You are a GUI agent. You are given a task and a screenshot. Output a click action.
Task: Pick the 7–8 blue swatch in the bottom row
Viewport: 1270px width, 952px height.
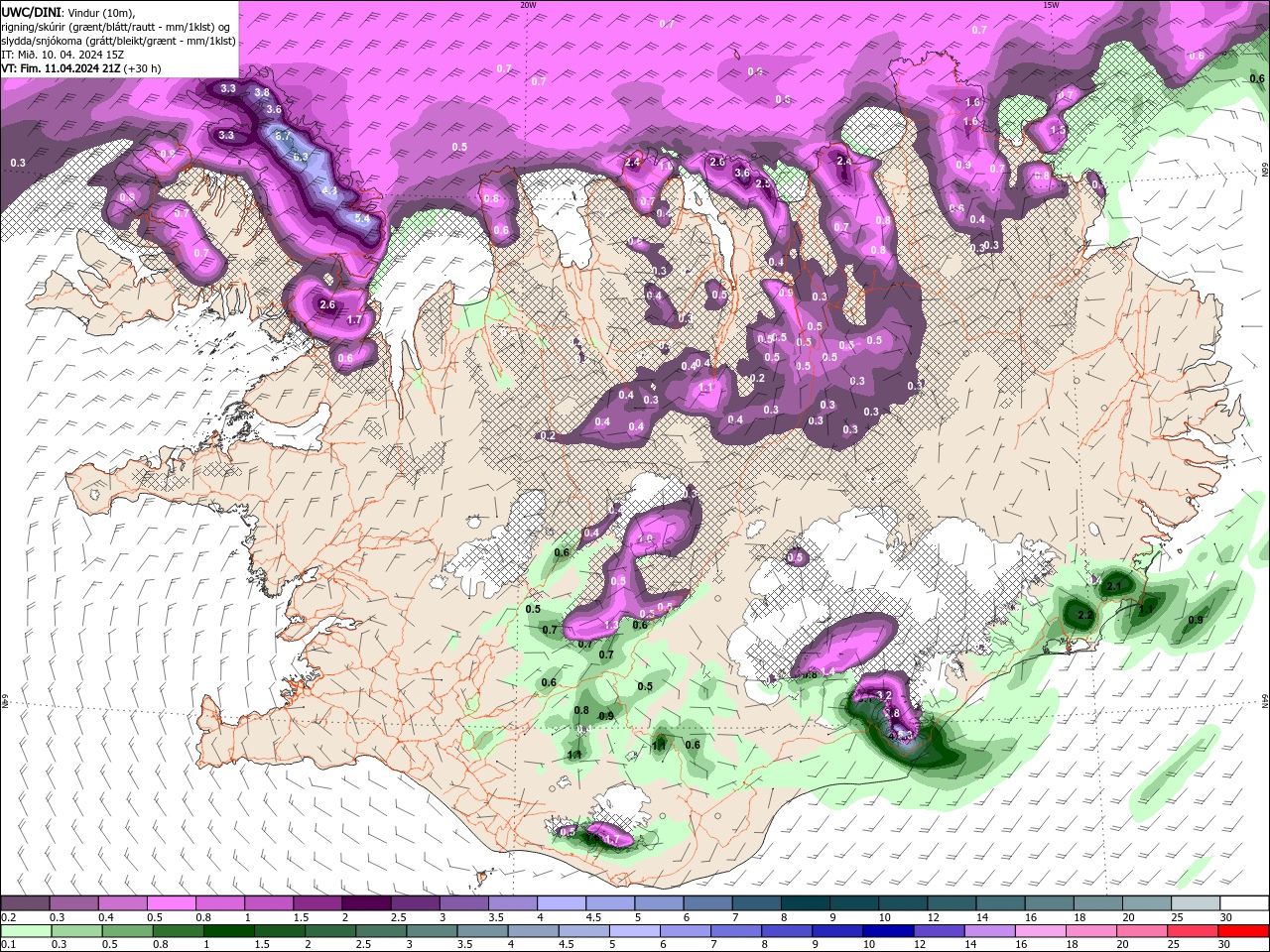click(735, 931)
